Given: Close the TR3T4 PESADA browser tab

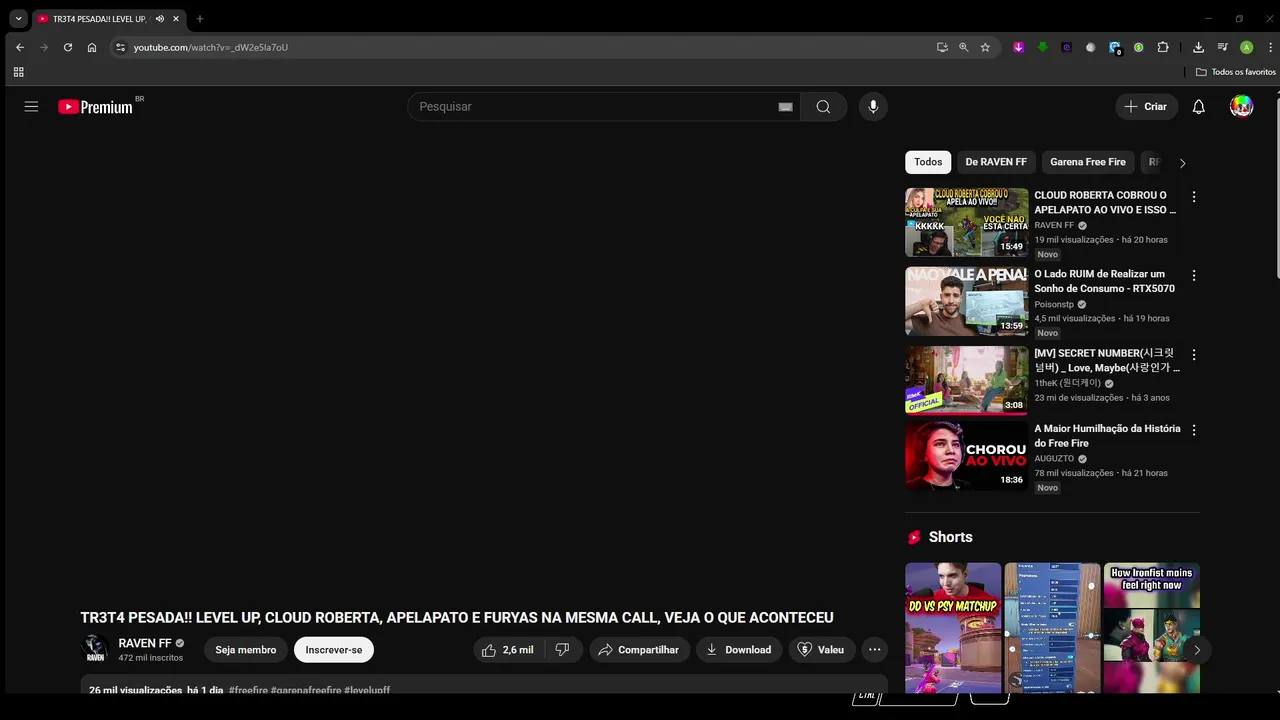Looking at the screenshot, I should click(x=177, y=19).
